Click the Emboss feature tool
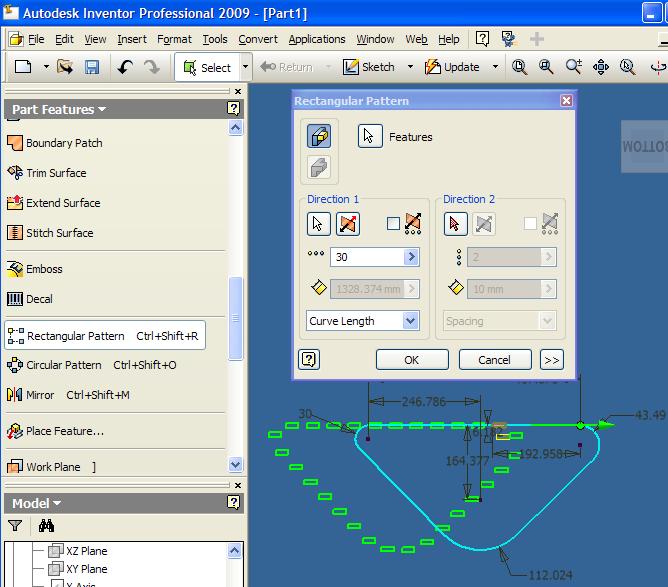668x587 pixels. pos(35,269)
